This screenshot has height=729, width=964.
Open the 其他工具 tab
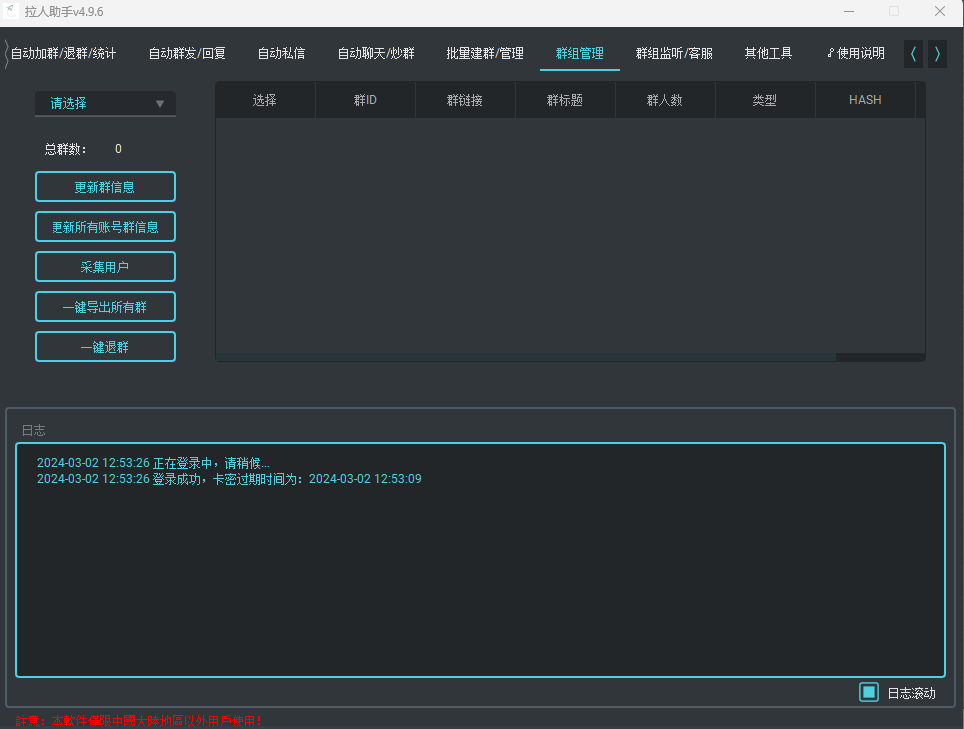tap(768, 54)
